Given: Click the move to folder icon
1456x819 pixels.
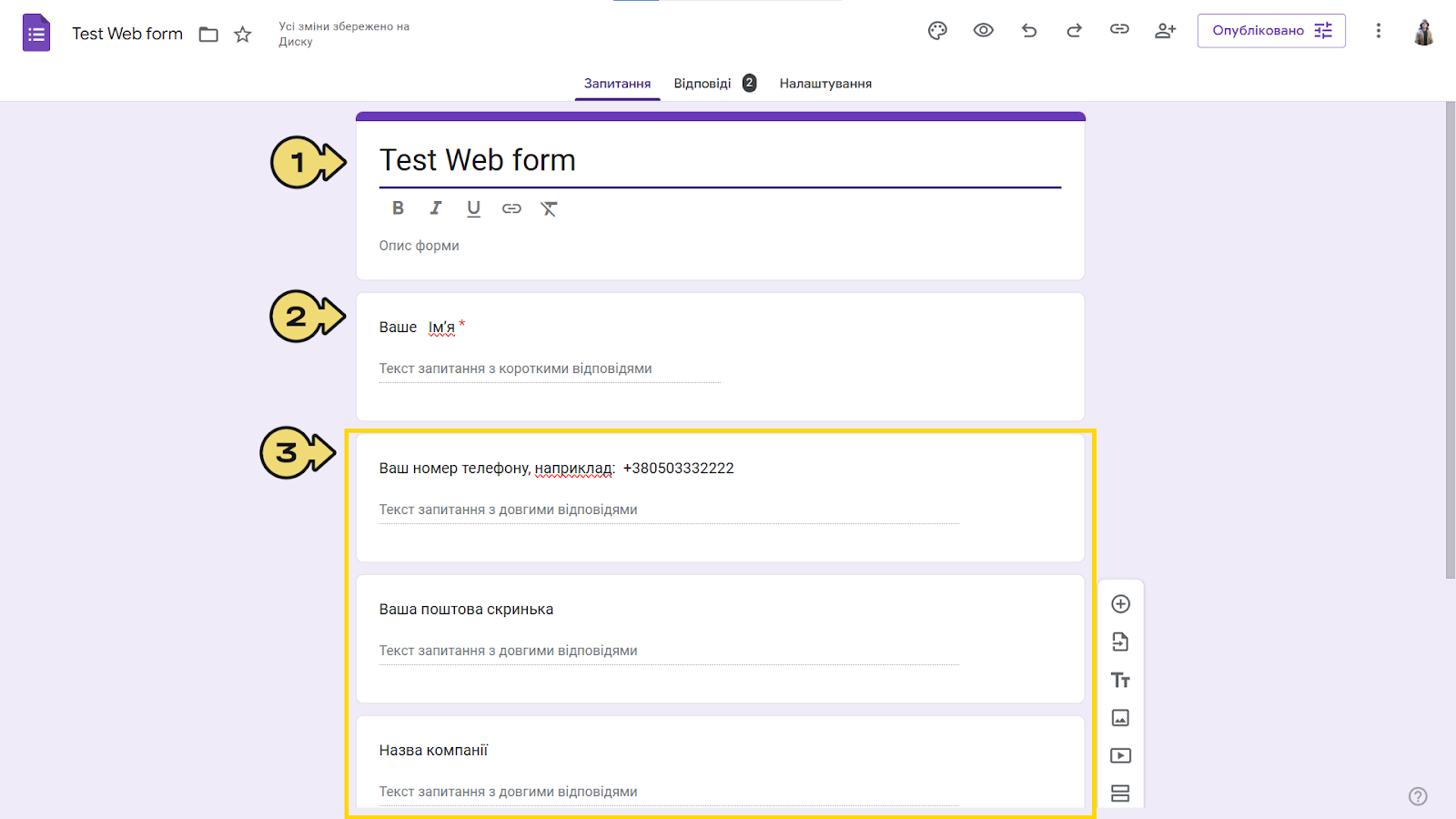Looking at the screenshot, I should tap(208, 35).
